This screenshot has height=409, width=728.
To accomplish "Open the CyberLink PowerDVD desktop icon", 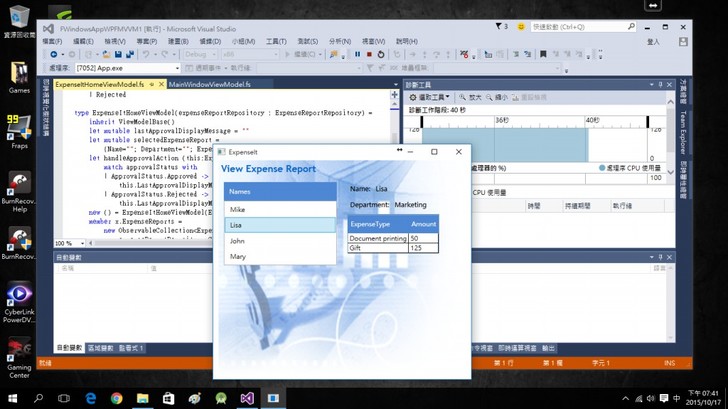I will pyautogui.click(x=19, y=300).
